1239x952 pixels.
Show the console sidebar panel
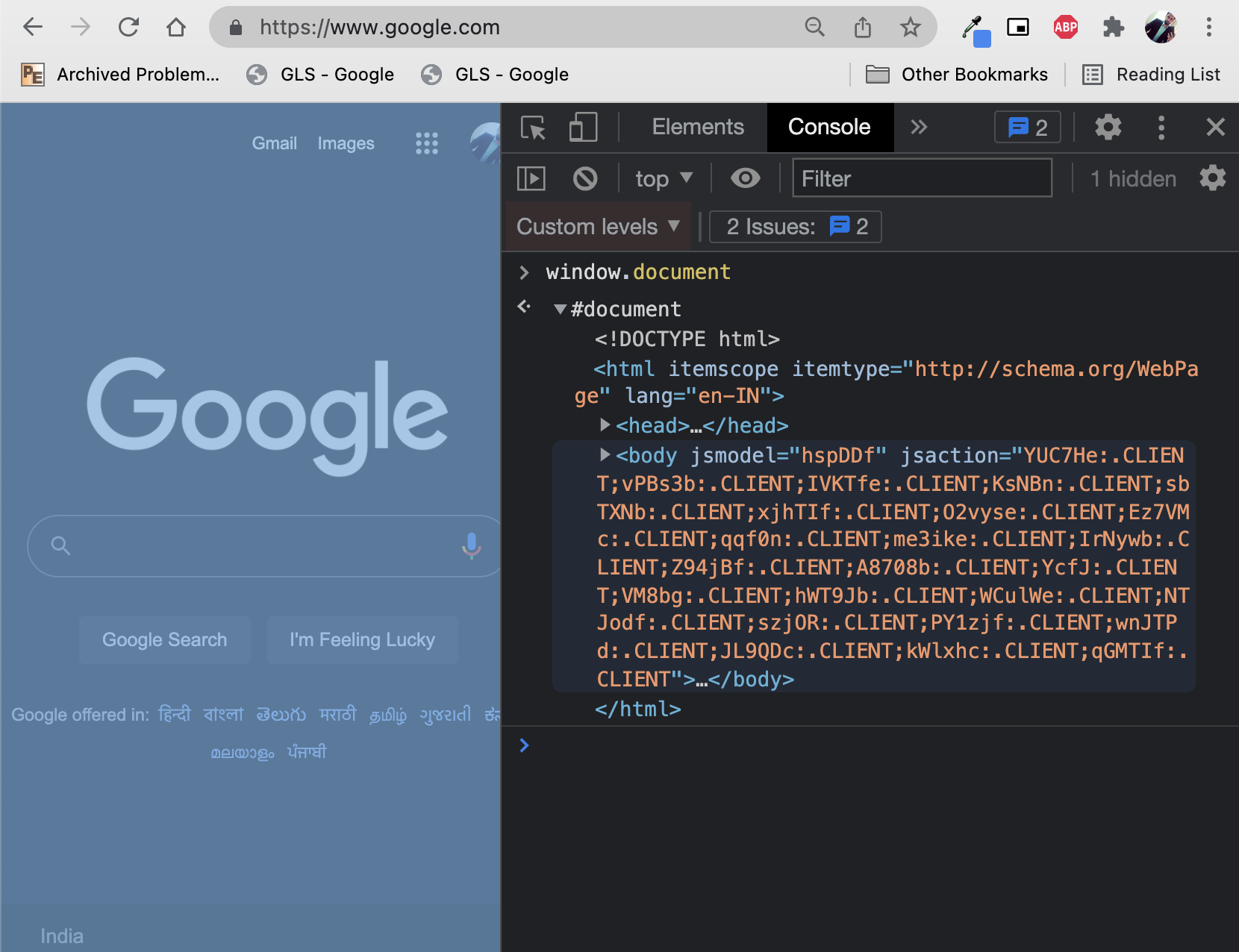[x=531, y=178]
